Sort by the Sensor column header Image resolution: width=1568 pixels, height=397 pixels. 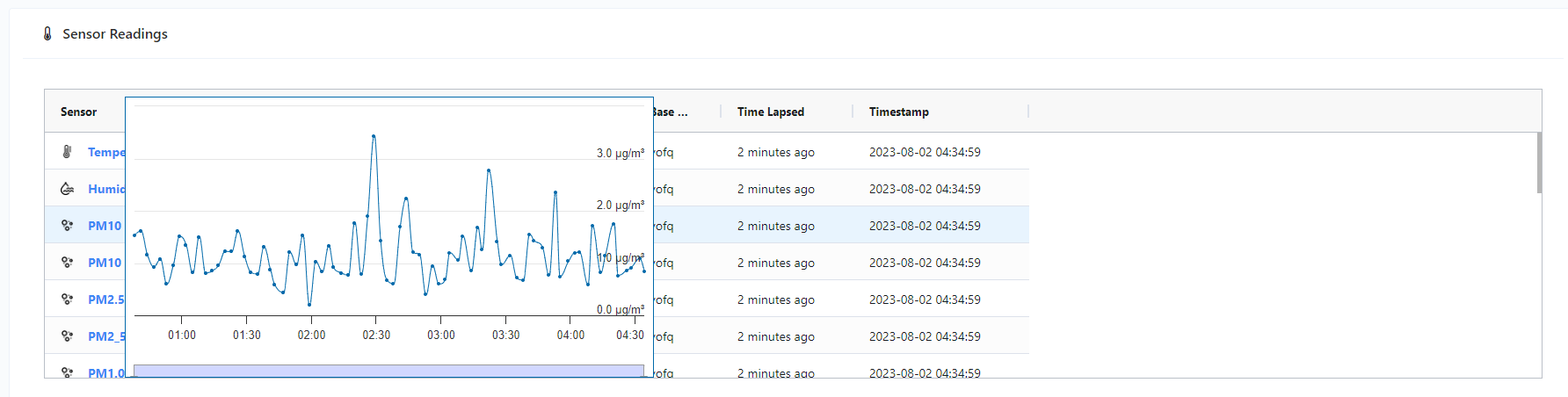click(79, 112)
